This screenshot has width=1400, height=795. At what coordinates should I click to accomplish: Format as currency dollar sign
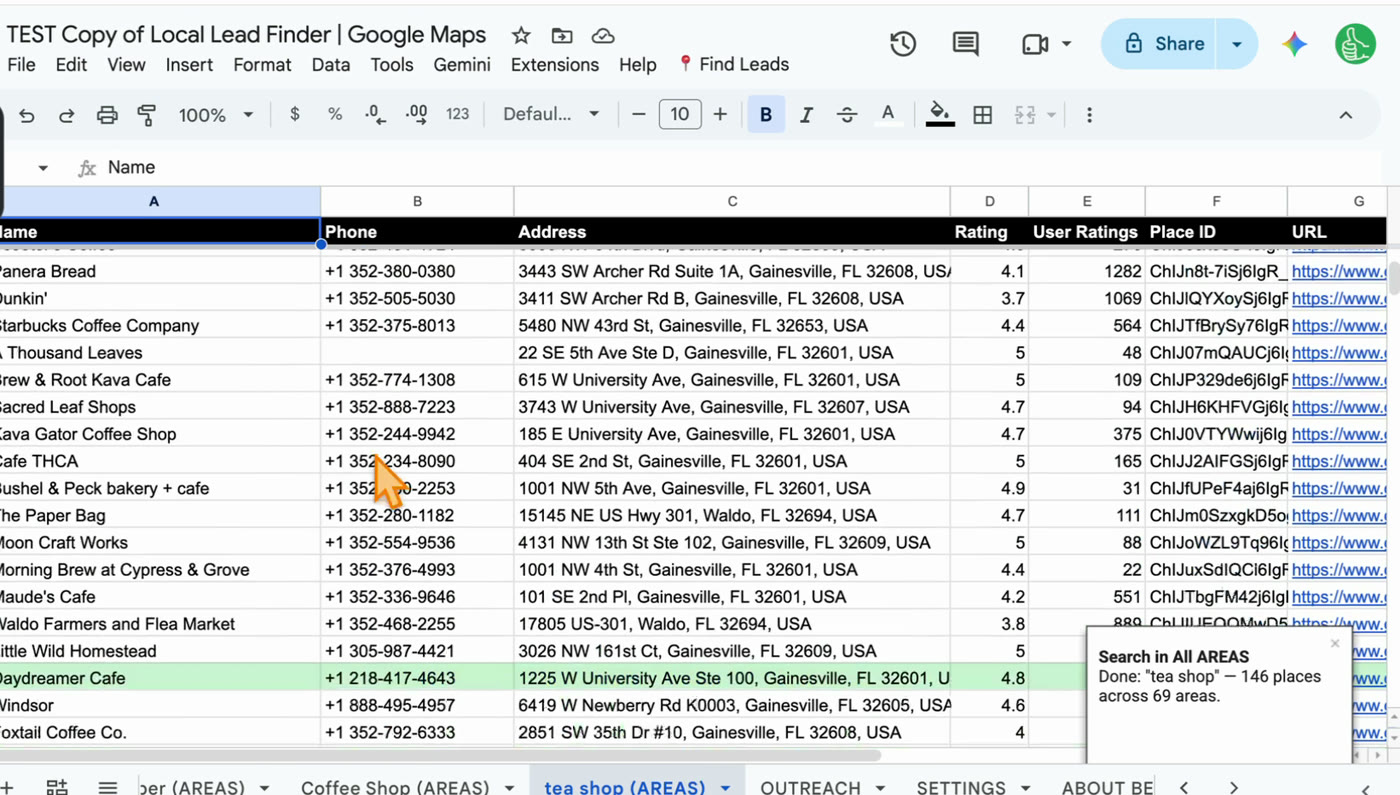pyautogui.click(x=294, y=115)
